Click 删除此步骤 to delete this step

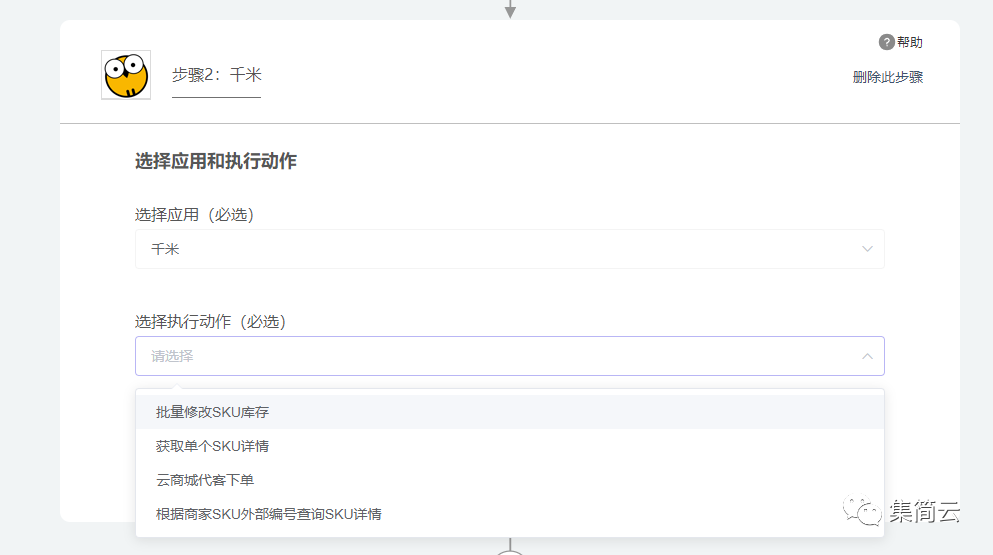coord(887,77)
